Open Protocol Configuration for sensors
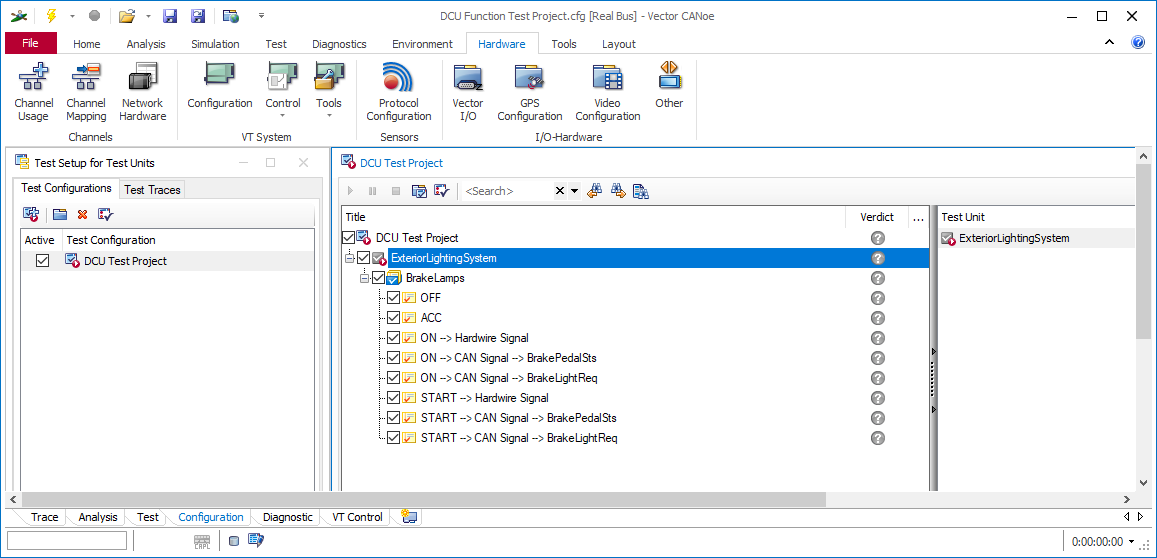1157x558 pixels. point(398,92)
